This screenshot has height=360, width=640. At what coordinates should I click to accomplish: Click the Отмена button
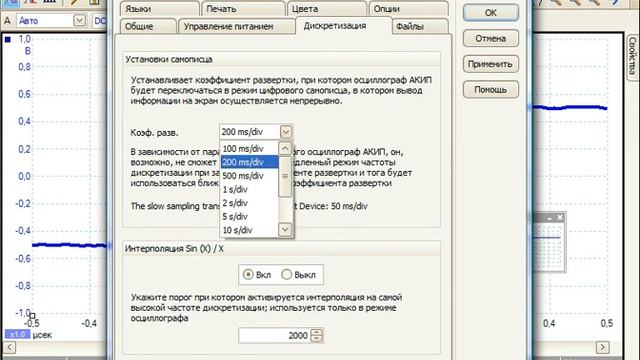tap(491, 38)
